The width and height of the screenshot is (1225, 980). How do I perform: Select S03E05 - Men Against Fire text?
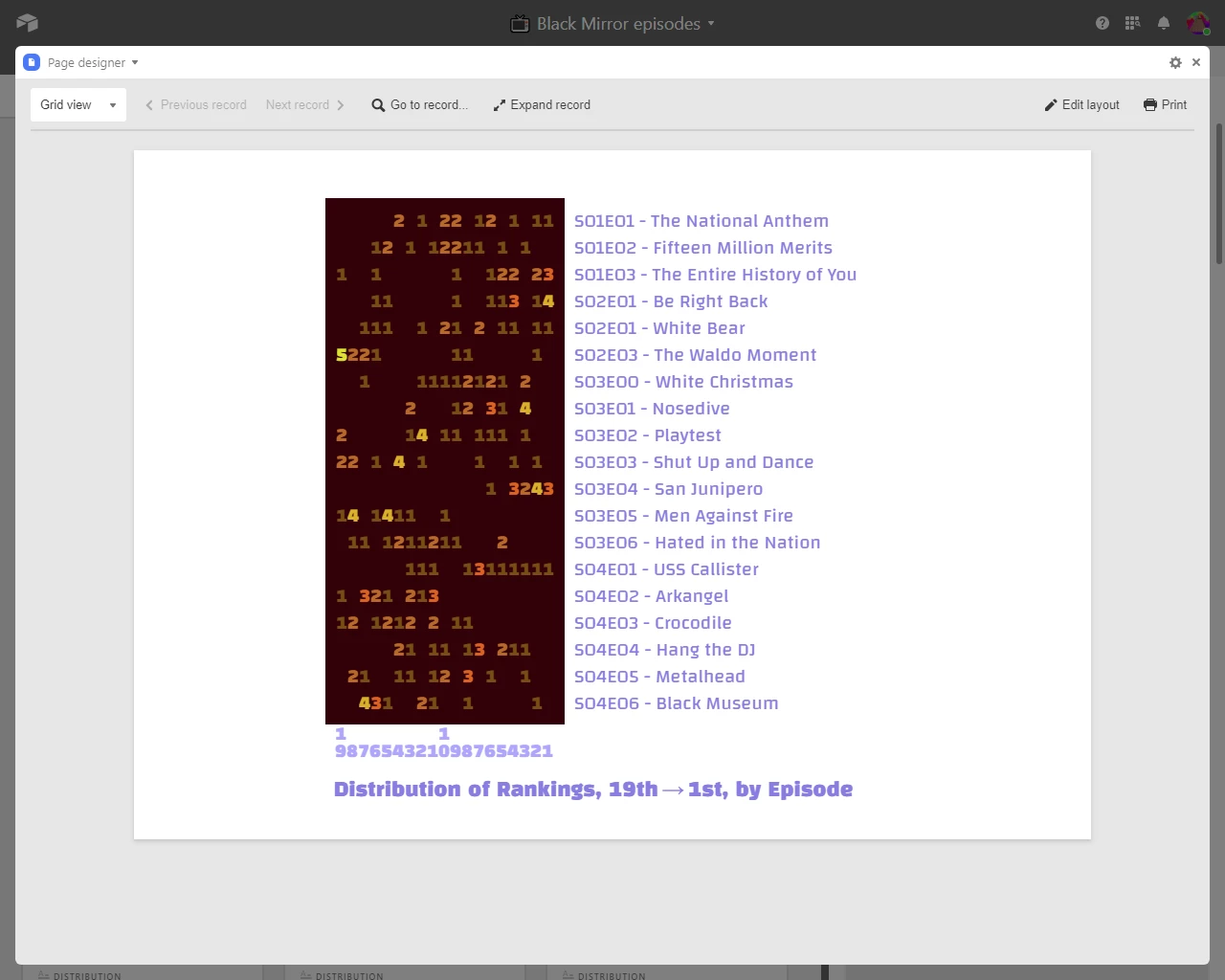(684, 516)
